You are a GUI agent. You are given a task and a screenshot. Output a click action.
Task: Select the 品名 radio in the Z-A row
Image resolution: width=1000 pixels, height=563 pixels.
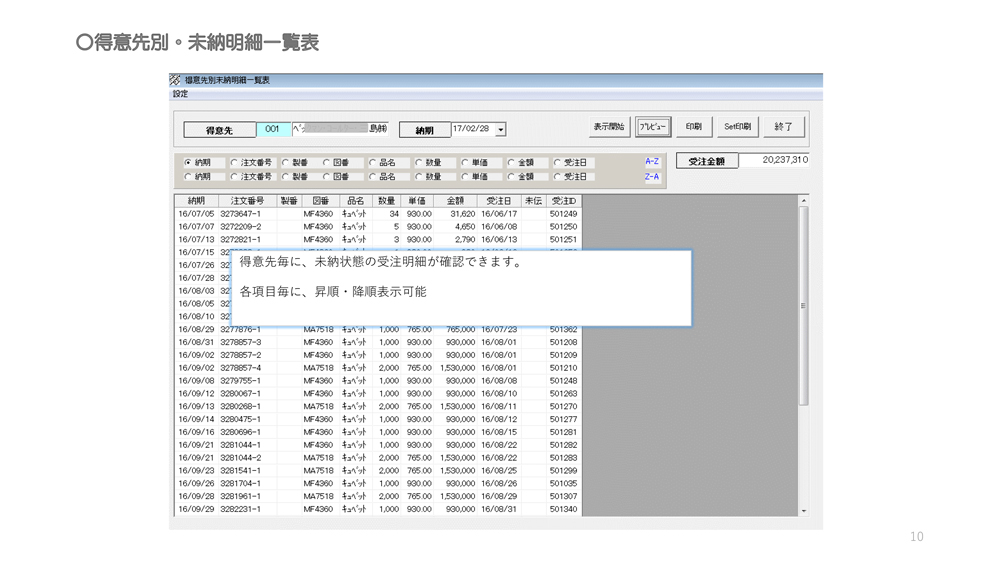pos(373,177)
